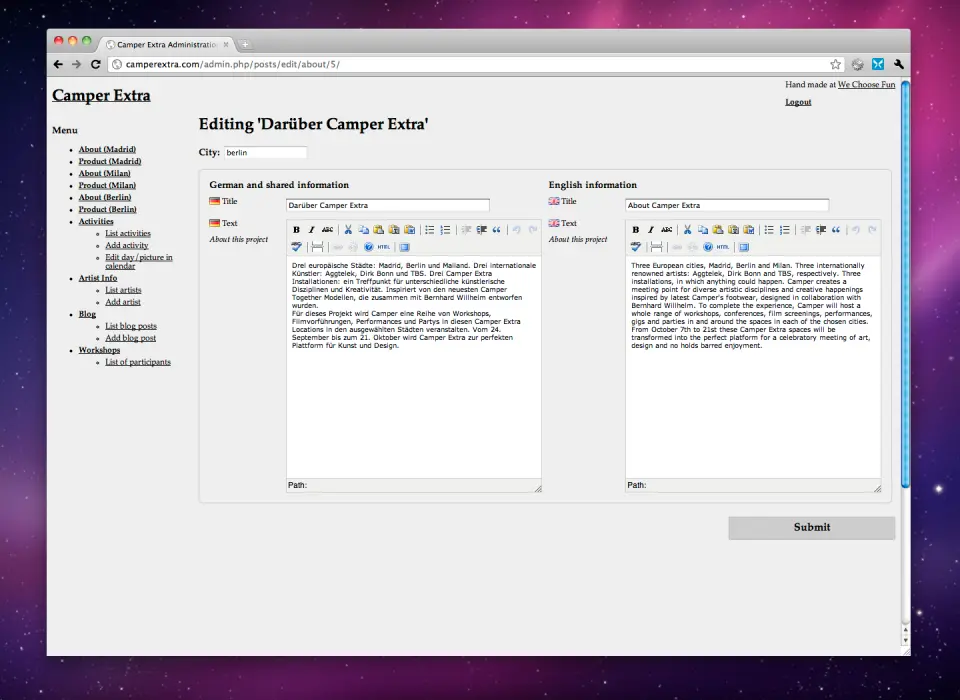960x700 pixels.
Task: Open About (Madrid) menu item
Action: [x=107, y=149]
